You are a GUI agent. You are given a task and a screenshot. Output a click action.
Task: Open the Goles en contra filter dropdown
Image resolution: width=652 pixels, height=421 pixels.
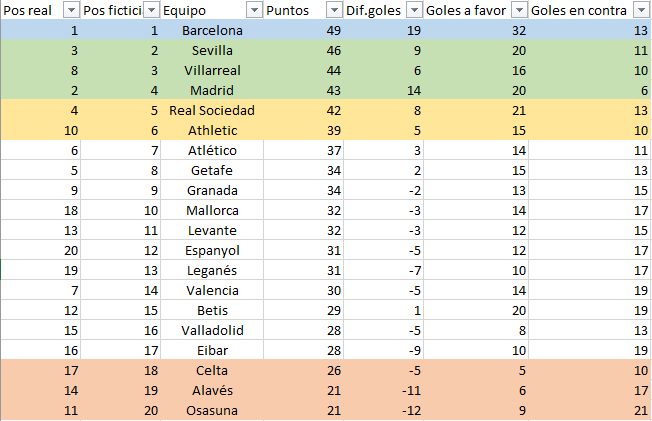point(641,10)
